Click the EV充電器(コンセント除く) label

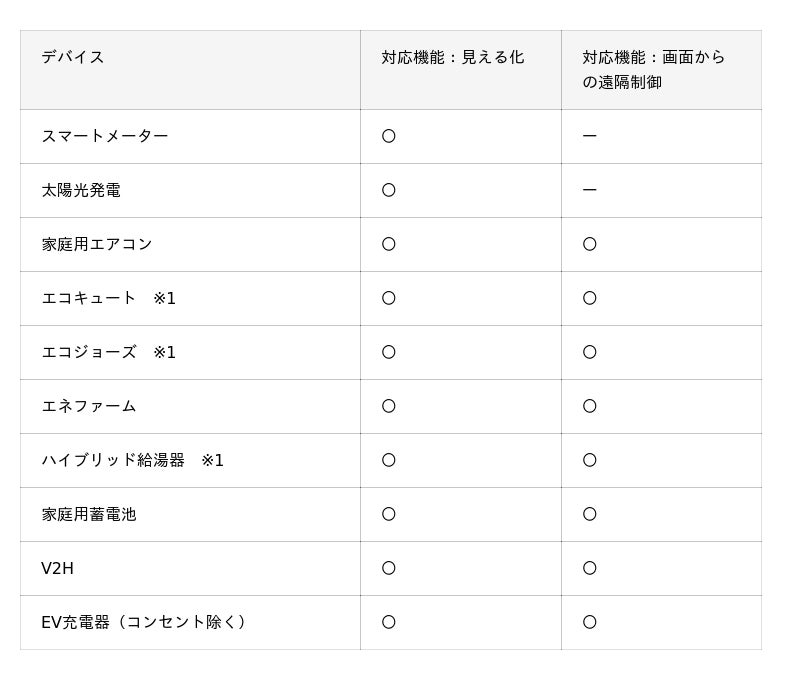[145, 622]
